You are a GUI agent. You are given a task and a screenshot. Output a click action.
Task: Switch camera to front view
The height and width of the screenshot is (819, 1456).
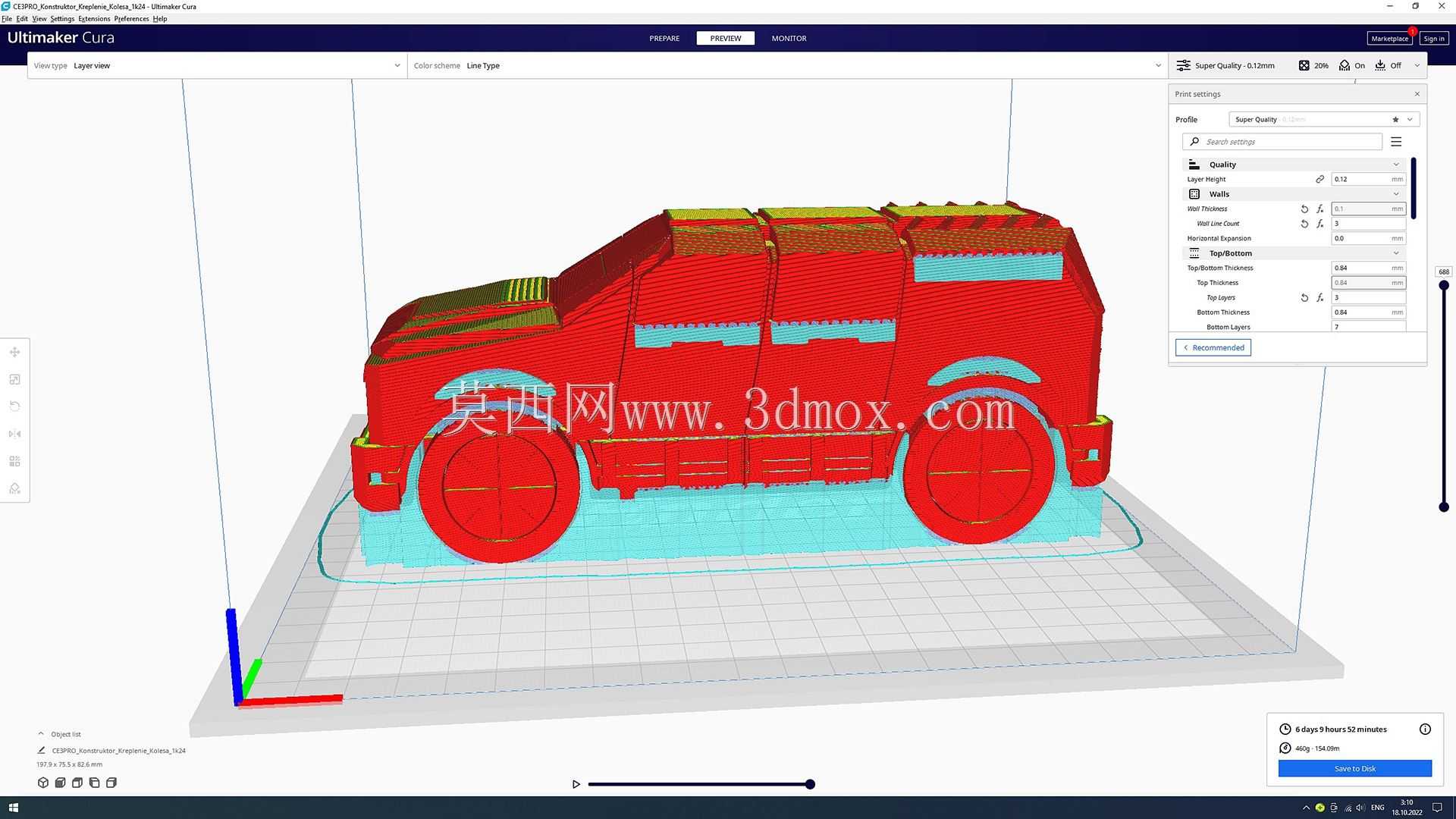pos(60,783)
